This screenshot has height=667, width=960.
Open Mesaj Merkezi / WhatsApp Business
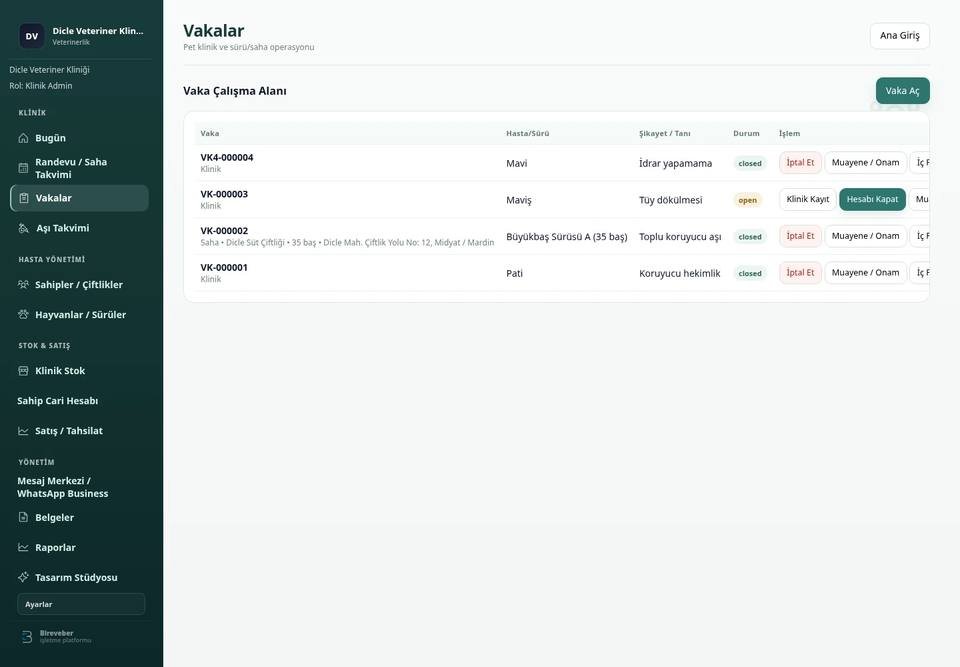(80, 487)
